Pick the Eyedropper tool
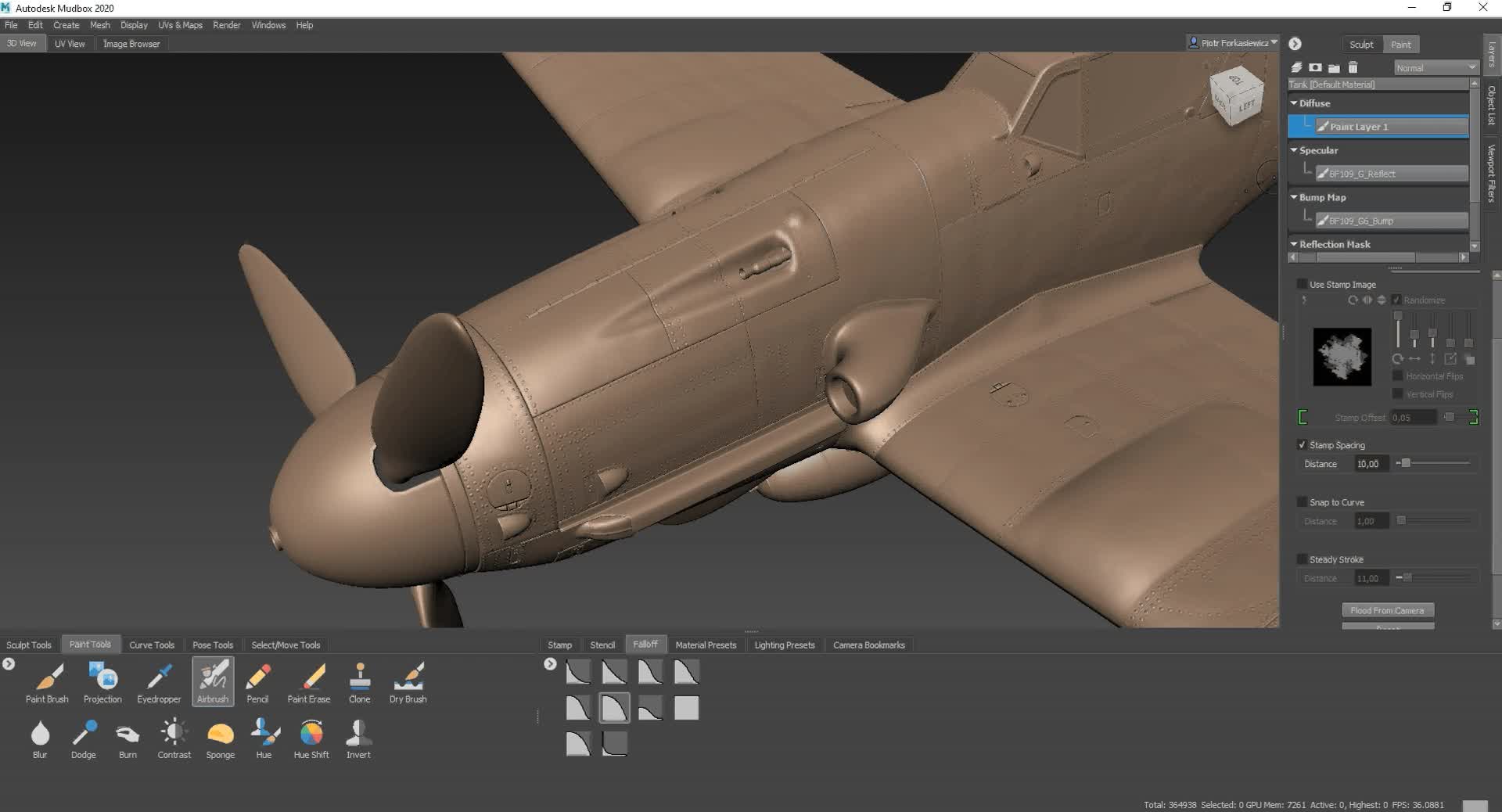The image size is (1502, 812). 159,679
